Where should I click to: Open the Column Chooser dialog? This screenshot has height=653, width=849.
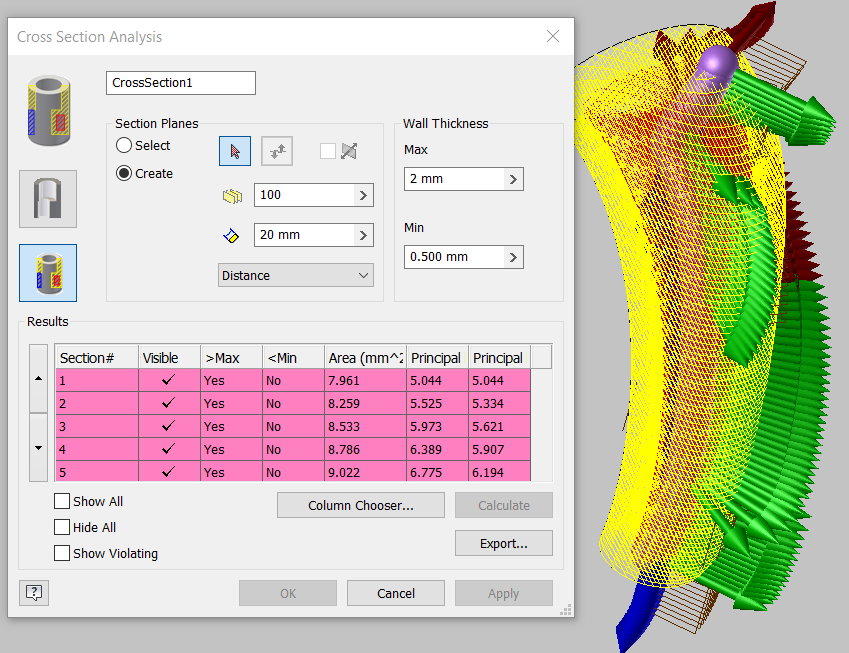[x=360, y=505]
